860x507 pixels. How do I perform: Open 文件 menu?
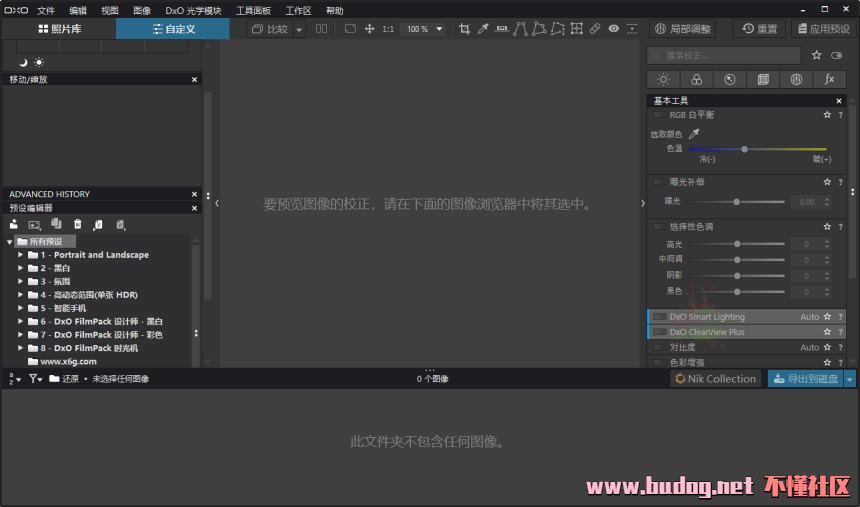click(46, 10)
